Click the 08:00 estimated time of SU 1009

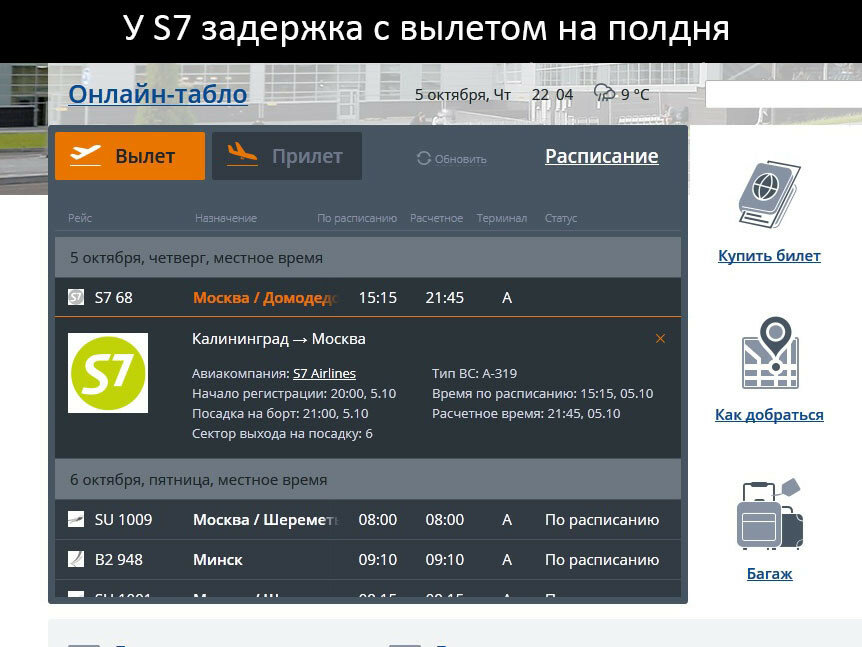tap(444, 520)
